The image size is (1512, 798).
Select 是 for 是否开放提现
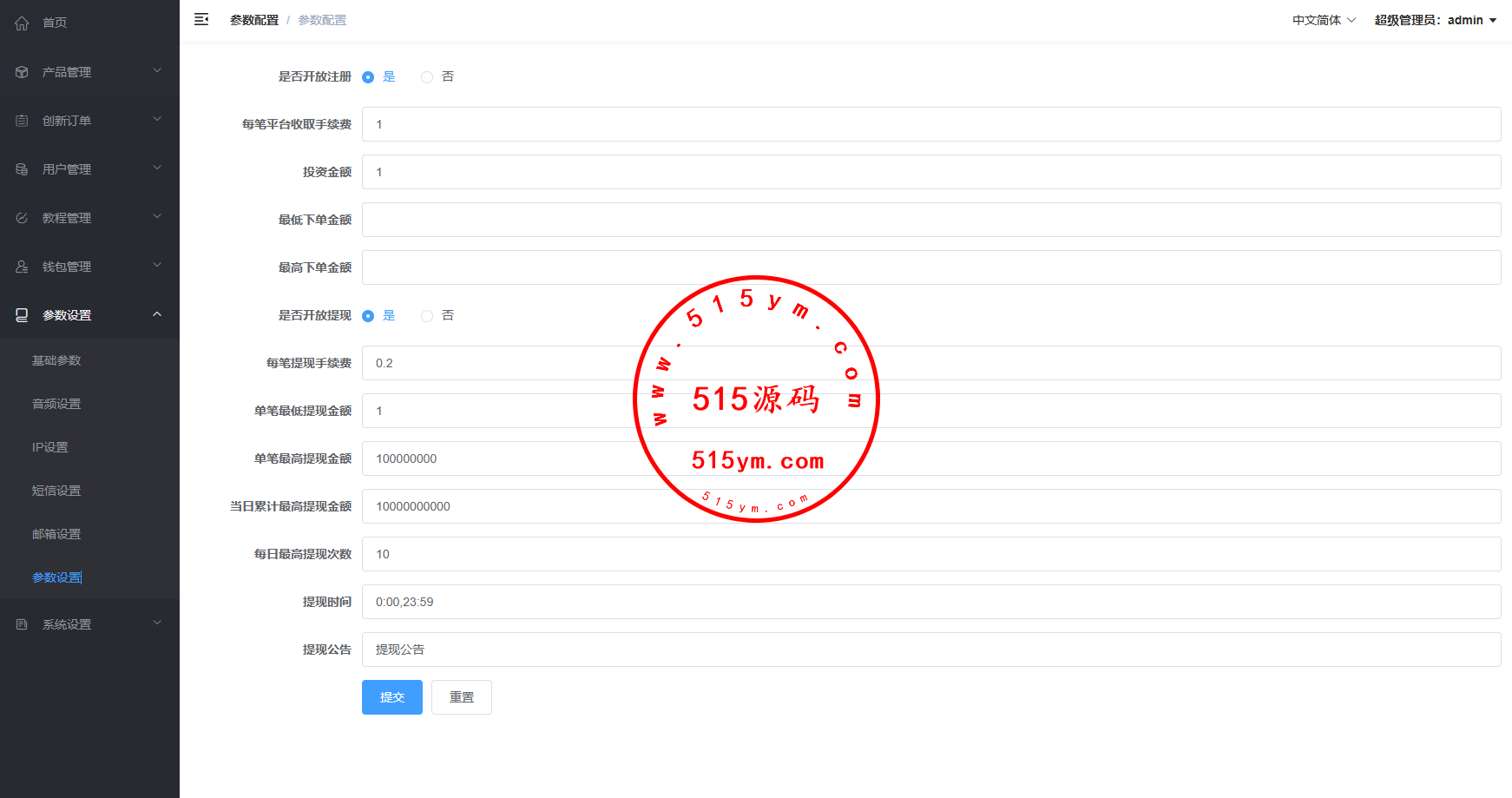pyautogui.click(x=368, y=316)
